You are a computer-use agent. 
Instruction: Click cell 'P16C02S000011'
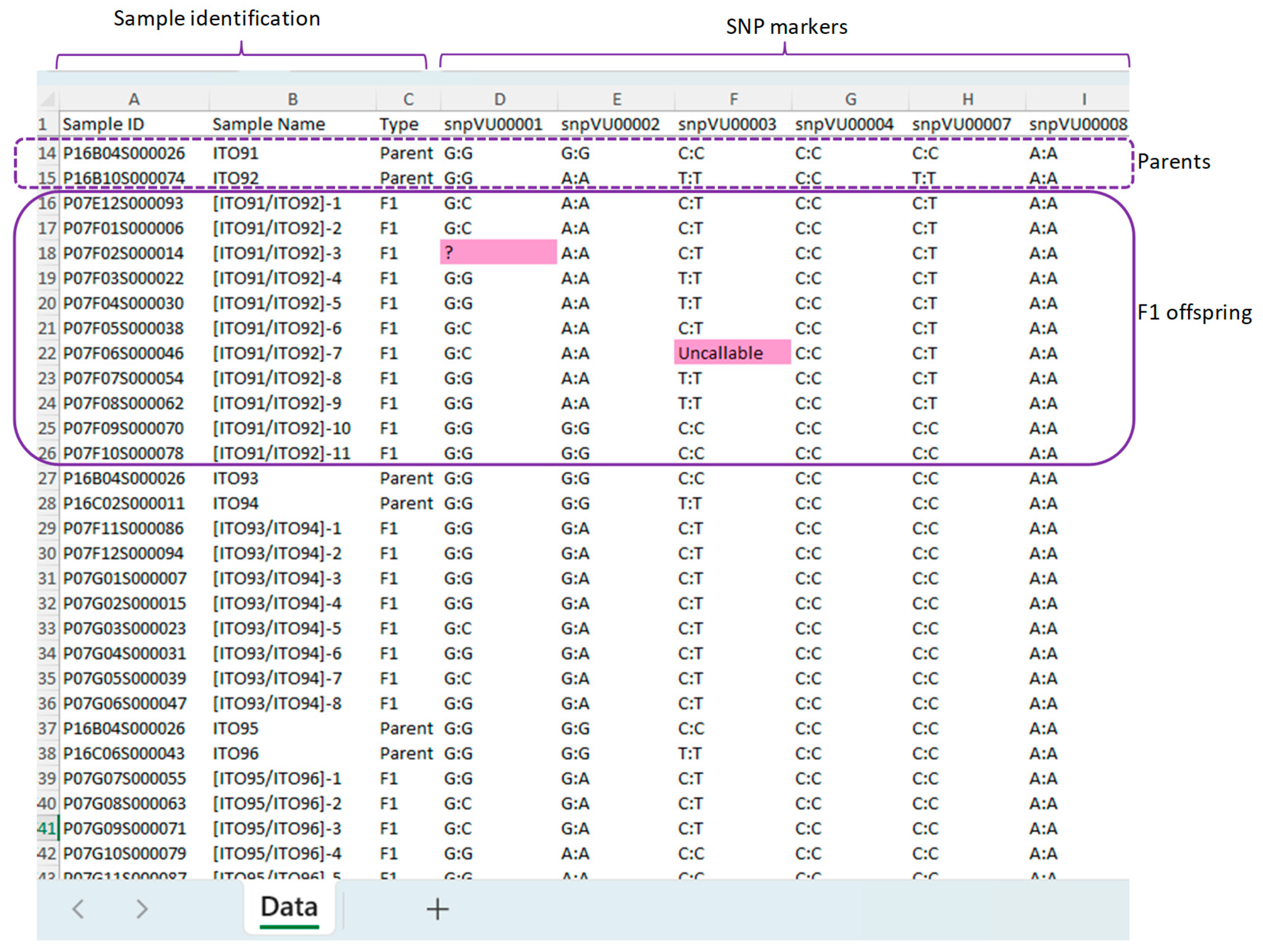124,503
